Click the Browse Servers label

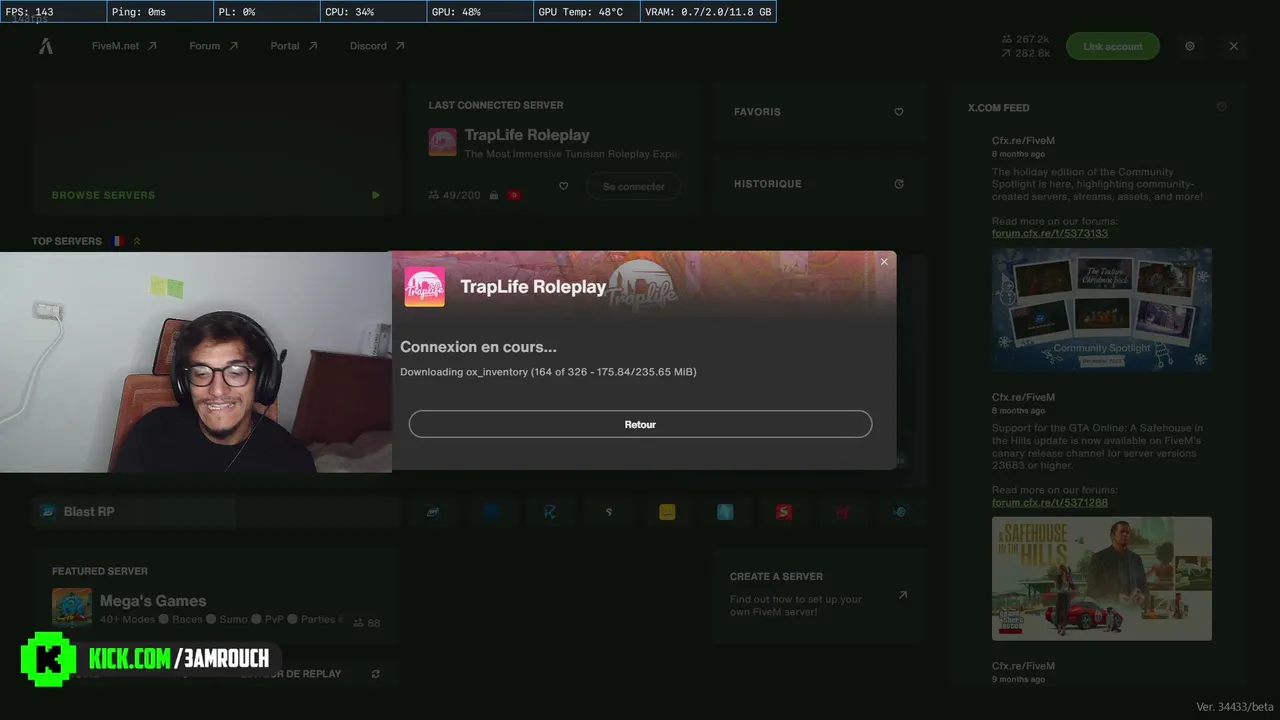[104, 195]
